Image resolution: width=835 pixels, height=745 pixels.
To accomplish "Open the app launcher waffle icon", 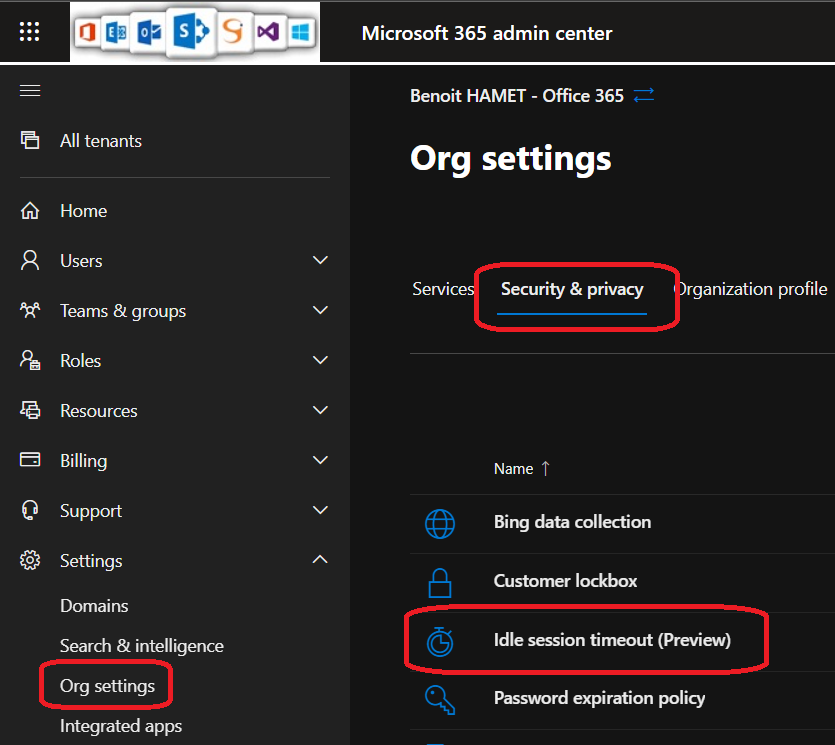I will click(x=30, y=32).
